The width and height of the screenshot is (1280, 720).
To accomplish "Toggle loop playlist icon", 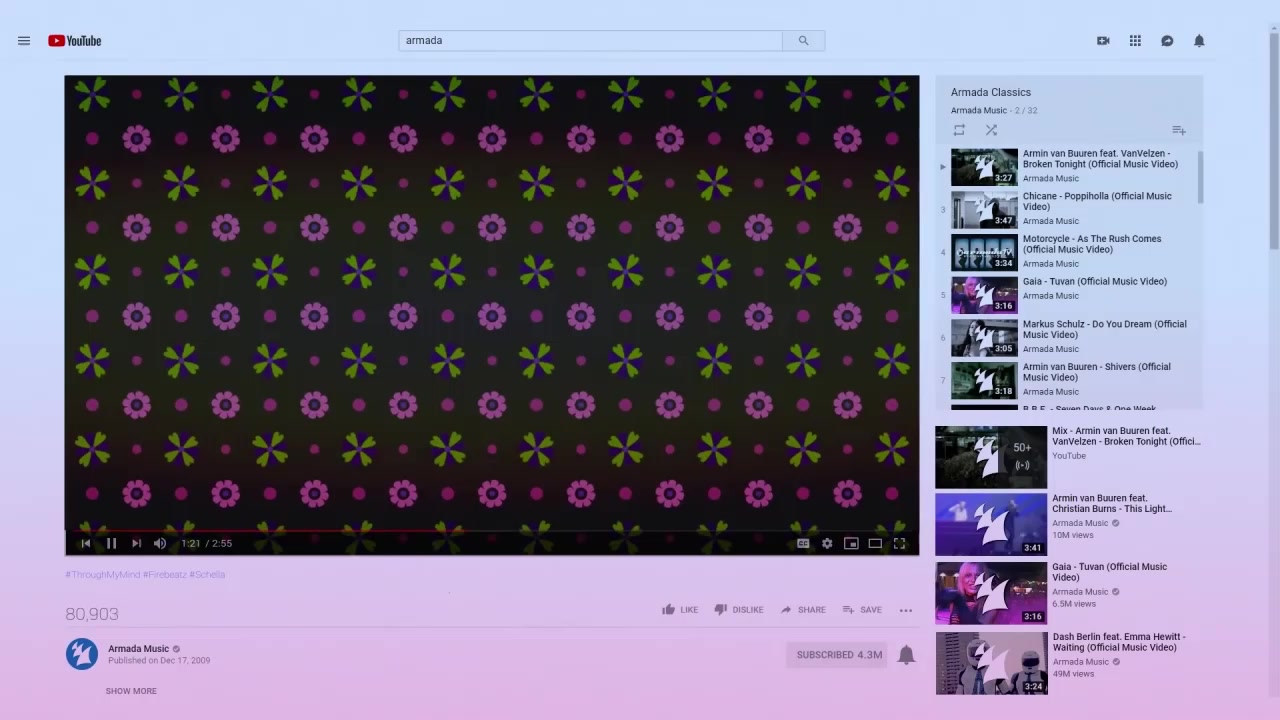I will click(959, 130).
